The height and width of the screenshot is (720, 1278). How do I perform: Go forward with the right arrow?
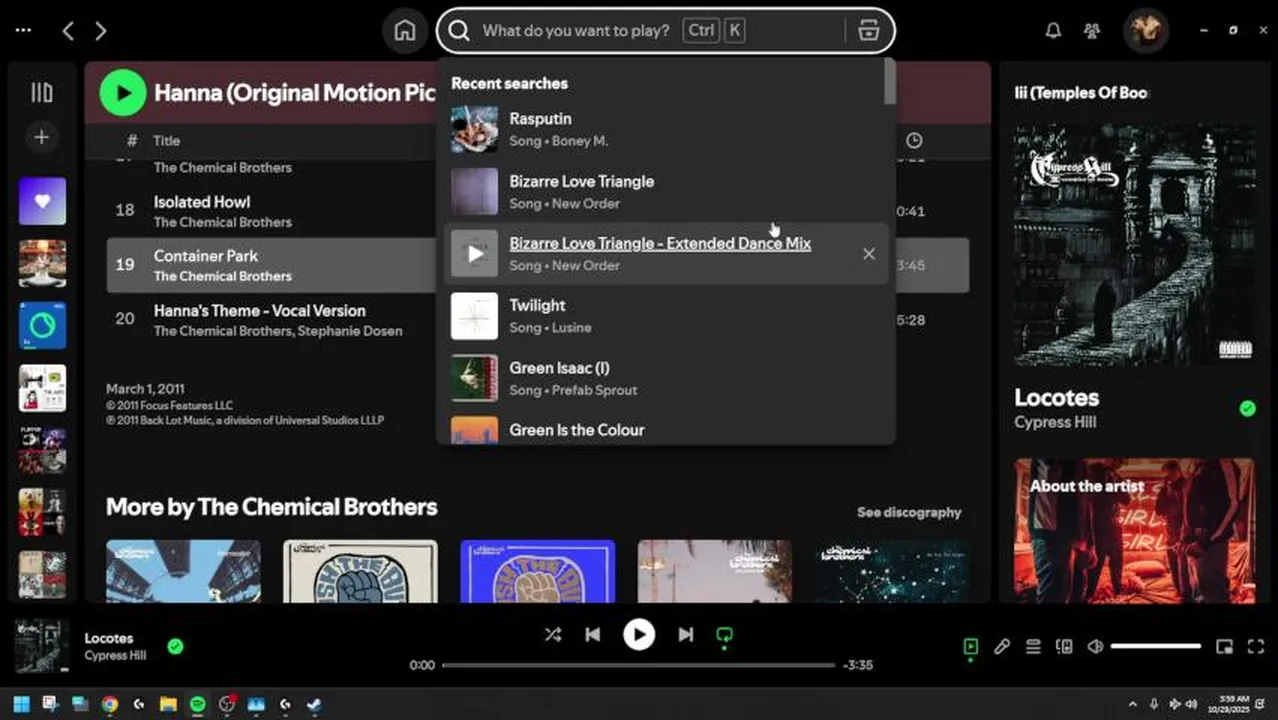100,31
